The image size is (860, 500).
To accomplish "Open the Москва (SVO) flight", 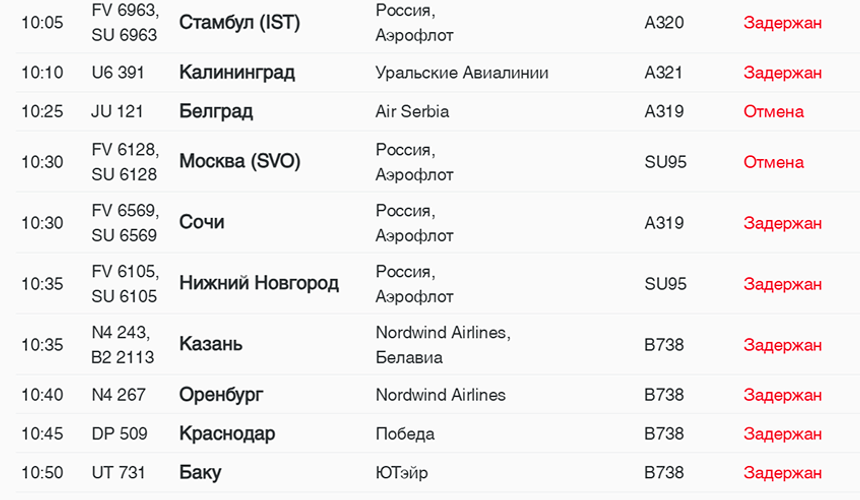I will tap(239, 162).
